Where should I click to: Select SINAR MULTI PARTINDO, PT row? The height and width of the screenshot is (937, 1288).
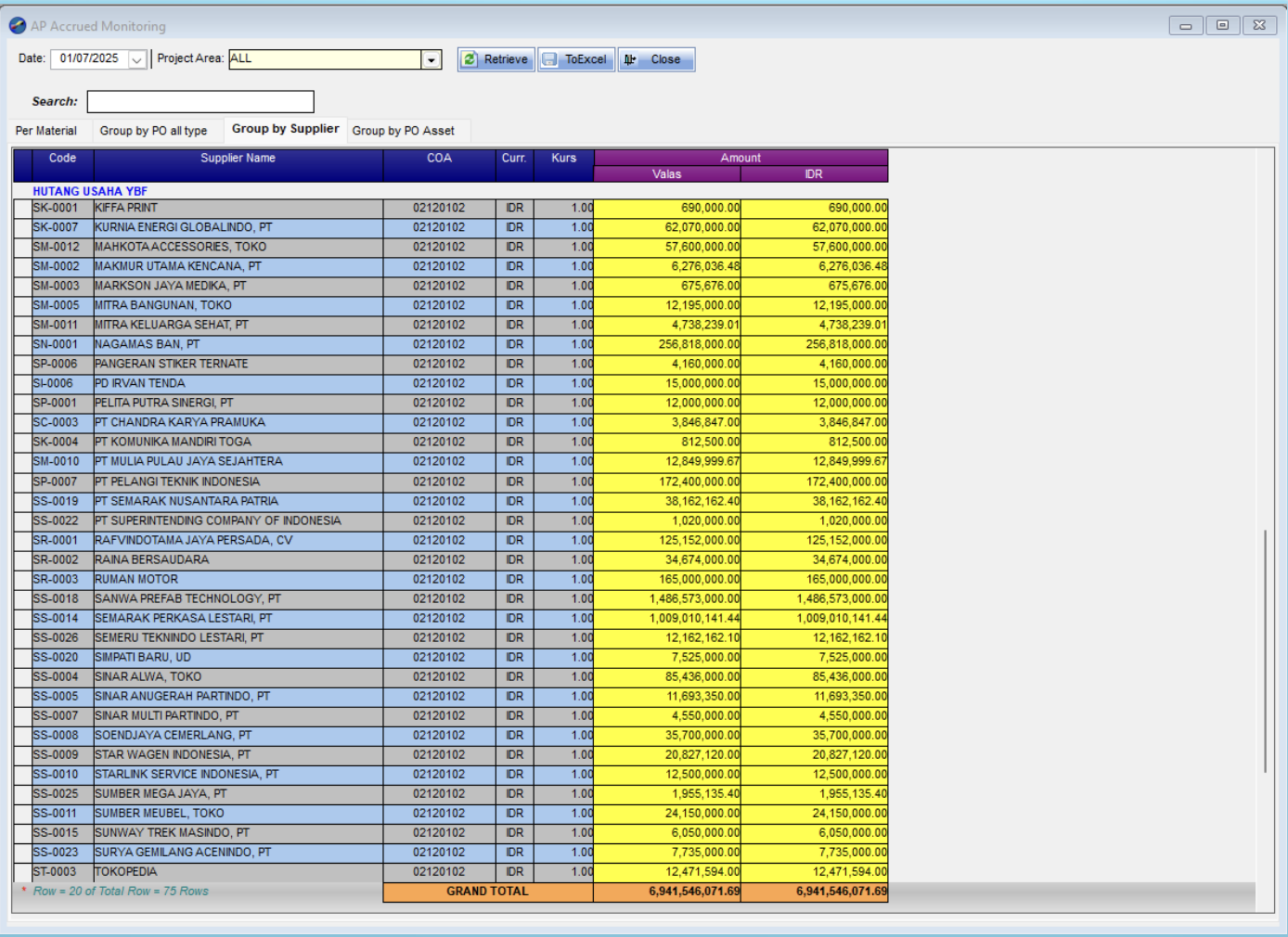pos(451,715)
